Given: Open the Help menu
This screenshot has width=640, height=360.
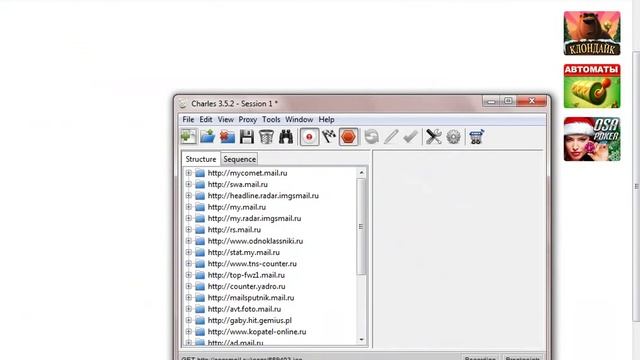Looking at the screenshot, I should [327, 120].
